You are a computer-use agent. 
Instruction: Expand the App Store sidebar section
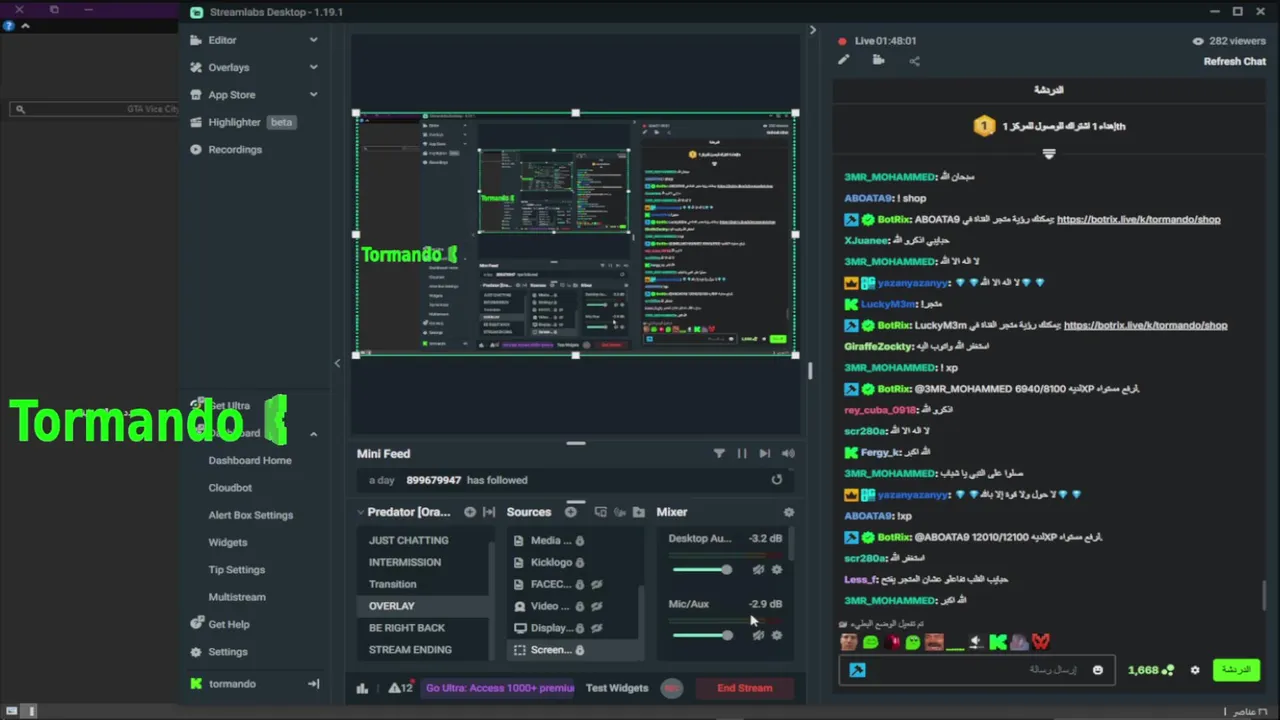[x=313, y=94]
